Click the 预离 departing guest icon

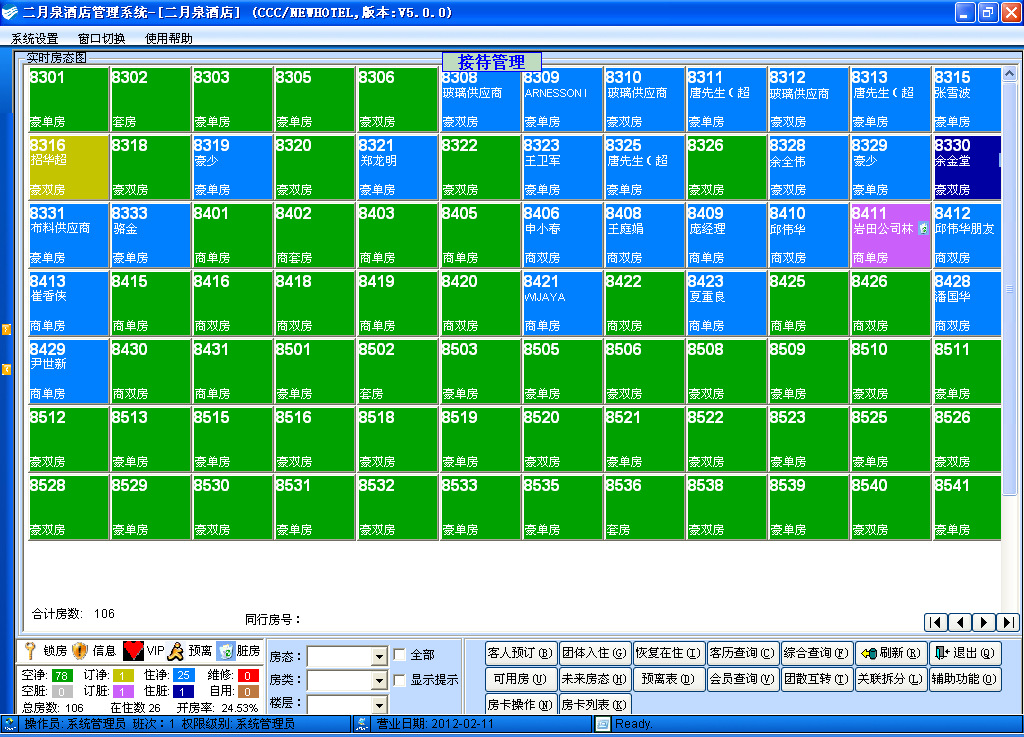[176, 650]
